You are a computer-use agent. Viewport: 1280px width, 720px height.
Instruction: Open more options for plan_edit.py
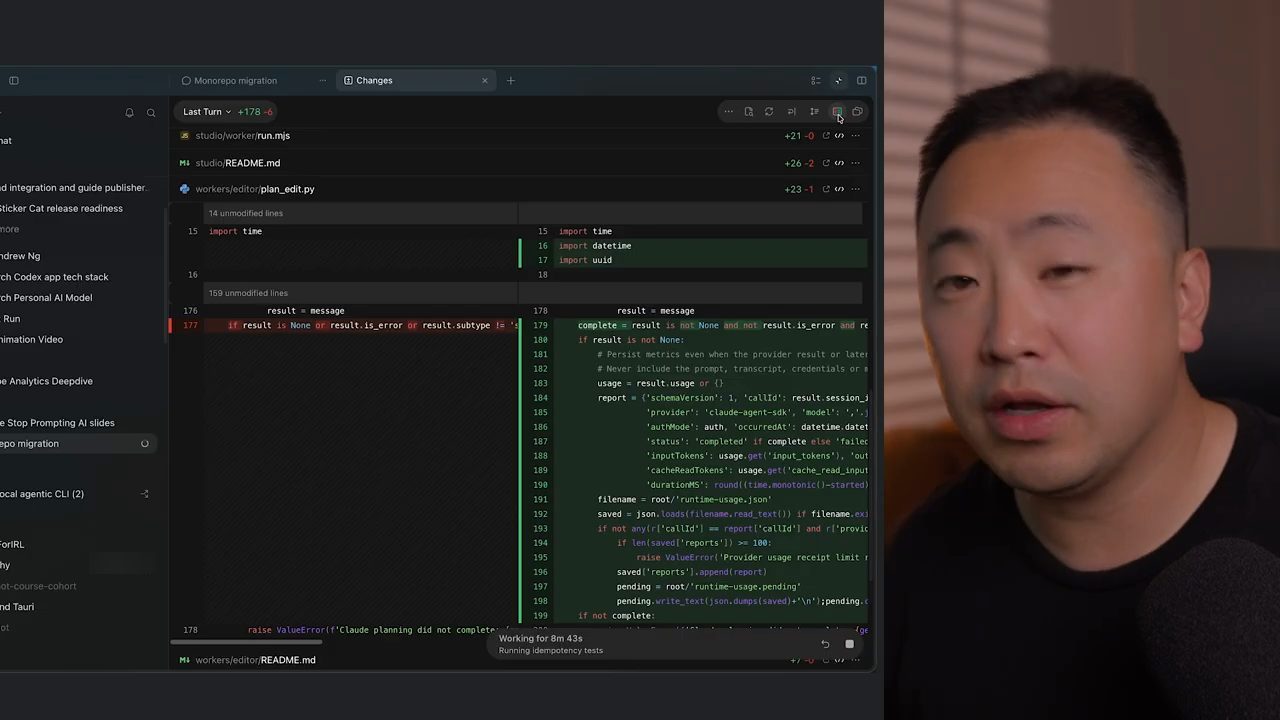(x=855, y=189)
